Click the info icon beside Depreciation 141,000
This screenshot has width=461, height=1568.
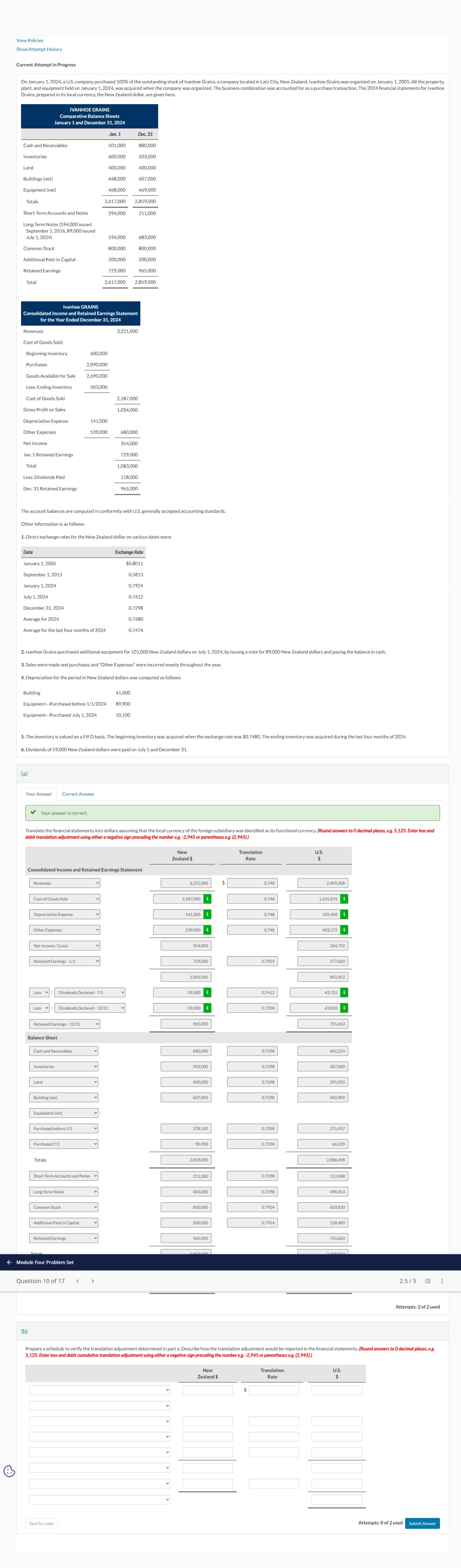[x=207, y=914]
